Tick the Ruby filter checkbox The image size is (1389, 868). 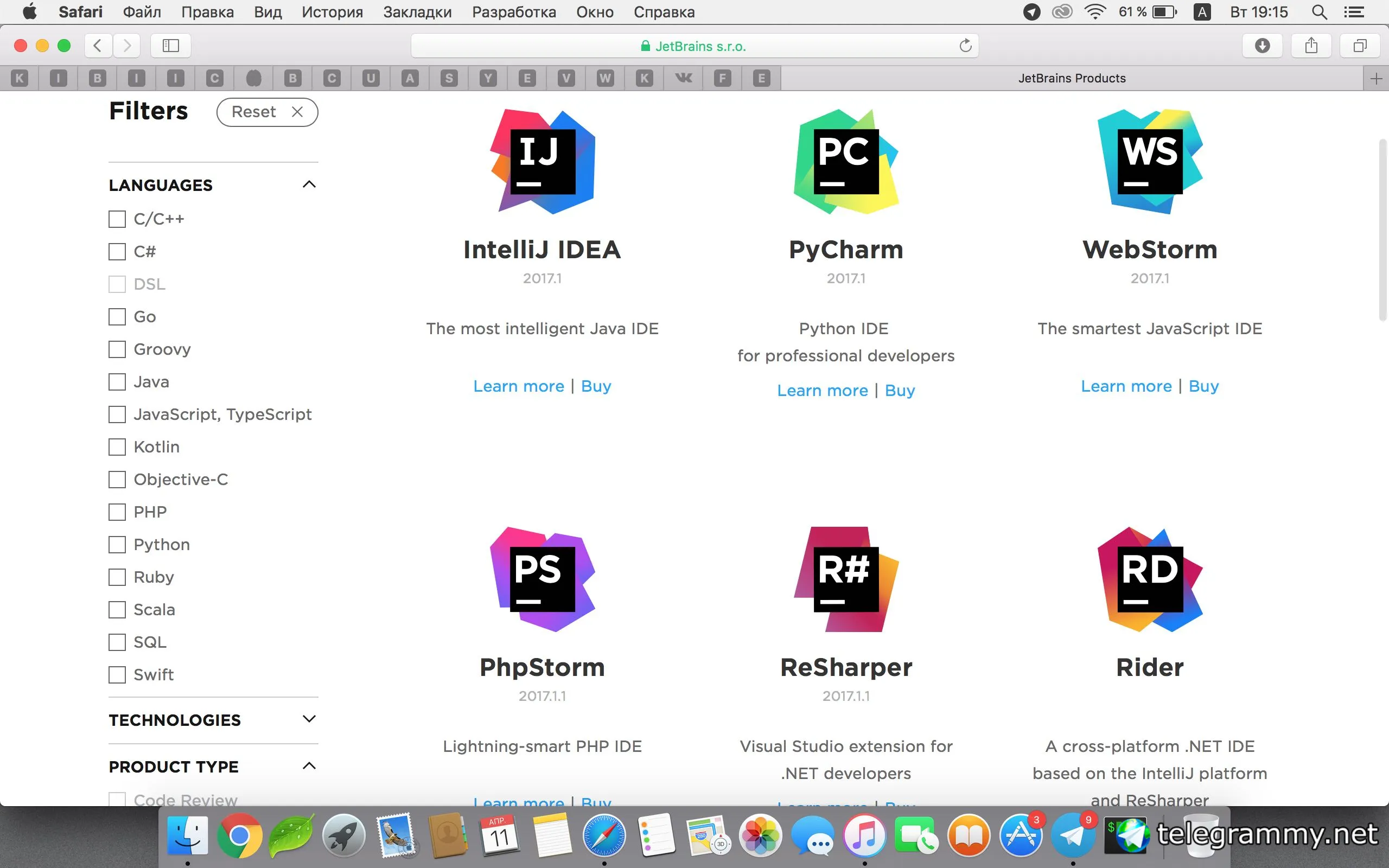(117, 577)
